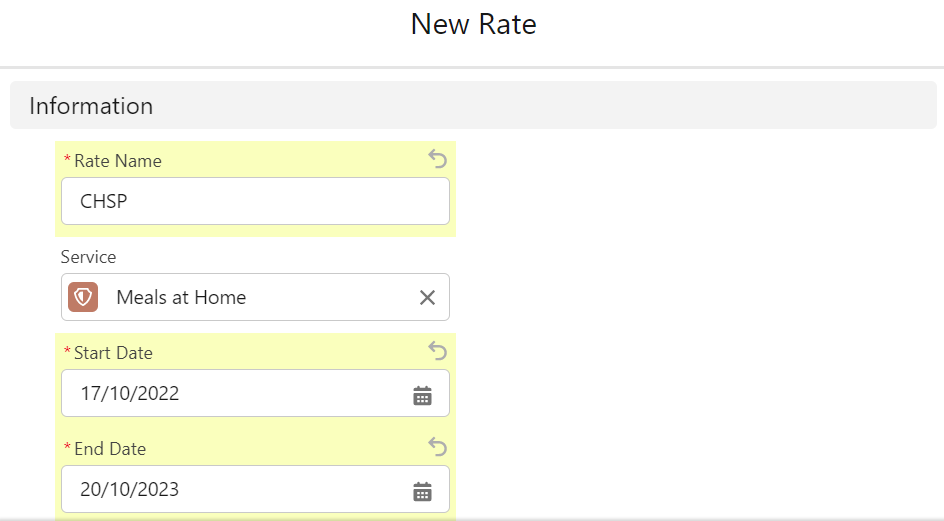
Task: Click the Start Date field label
Action: point(113,353)
